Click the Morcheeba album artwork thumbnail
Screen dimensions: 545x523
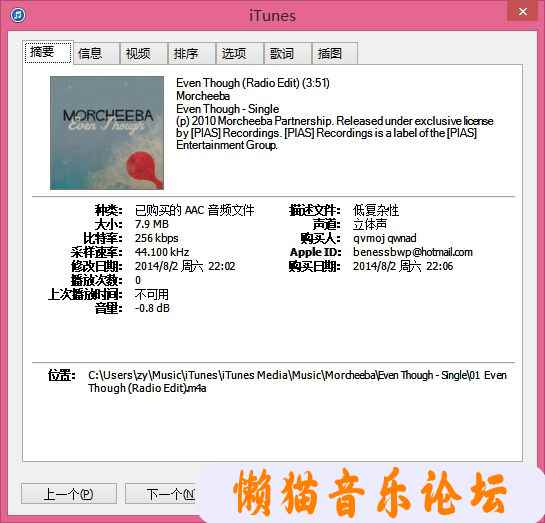(x=107, y=133)
